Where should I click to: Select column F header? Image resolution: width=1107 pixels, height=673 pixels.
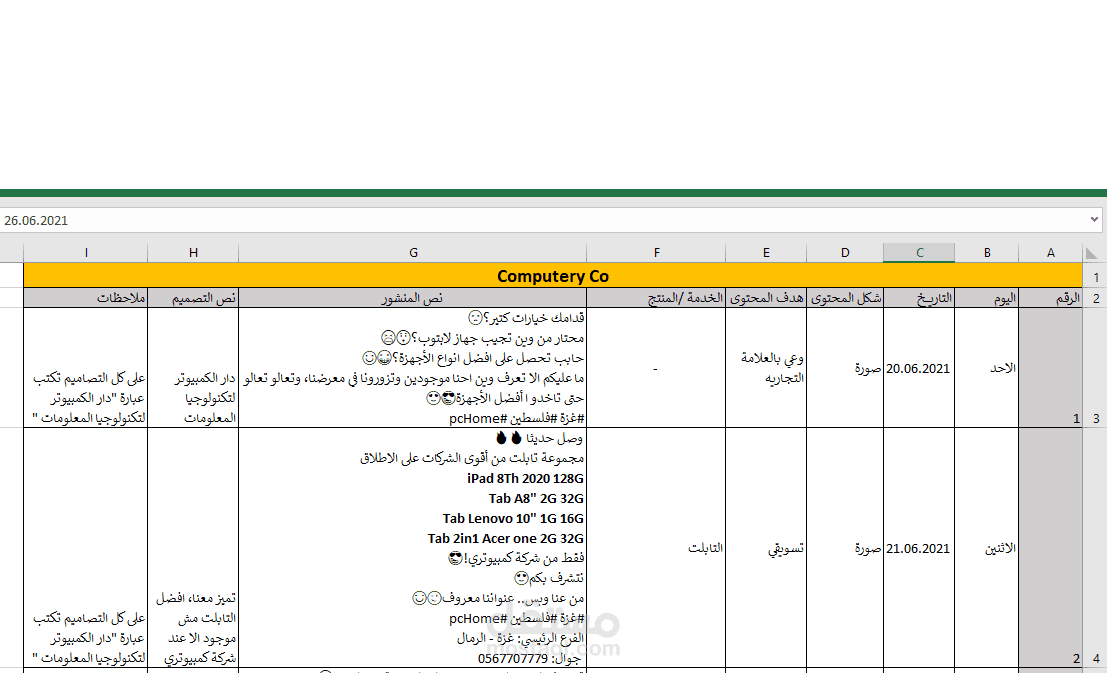pos(657,253)
